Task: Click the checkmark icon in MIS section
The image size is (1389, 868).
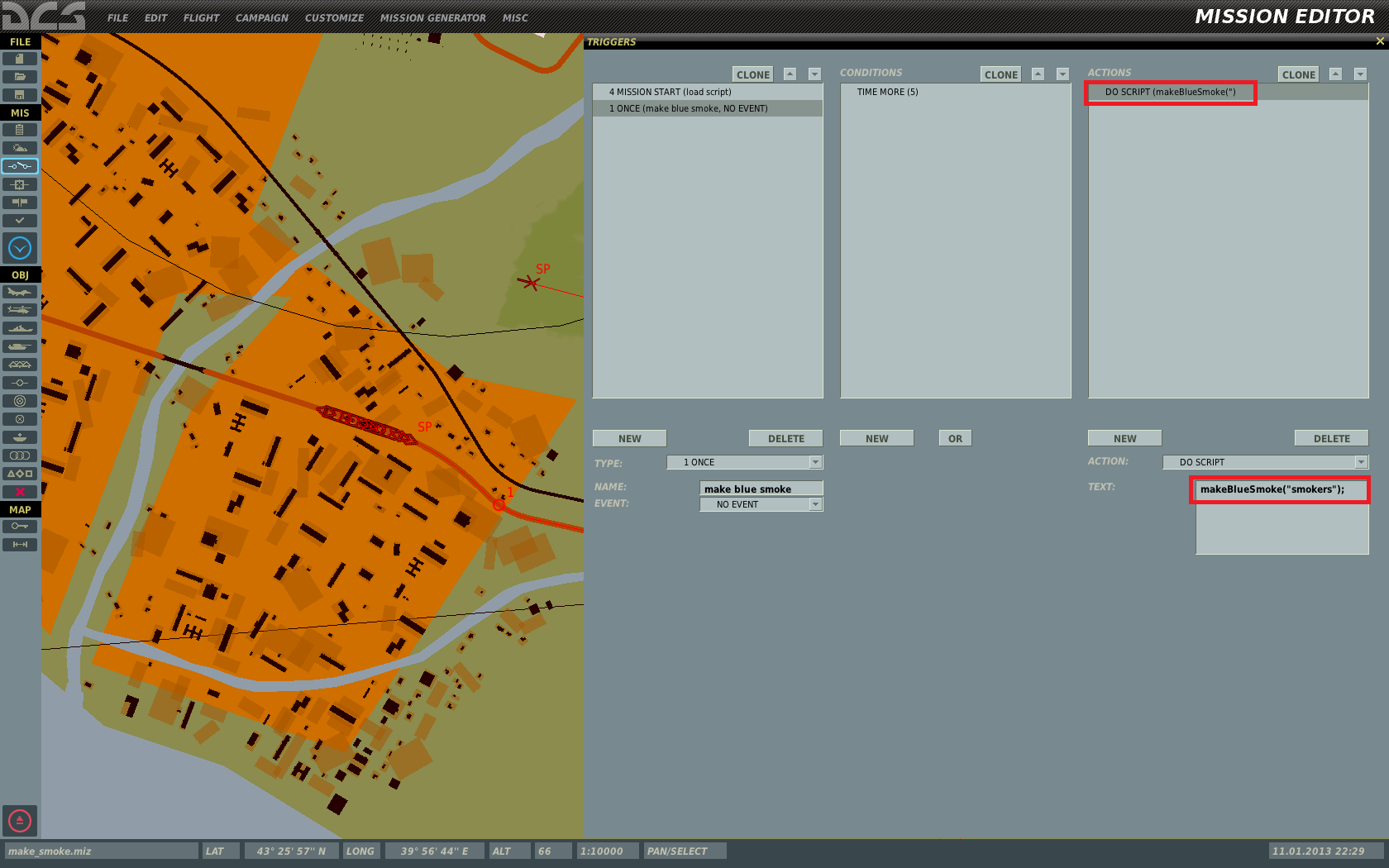Action: pos(20,221)
